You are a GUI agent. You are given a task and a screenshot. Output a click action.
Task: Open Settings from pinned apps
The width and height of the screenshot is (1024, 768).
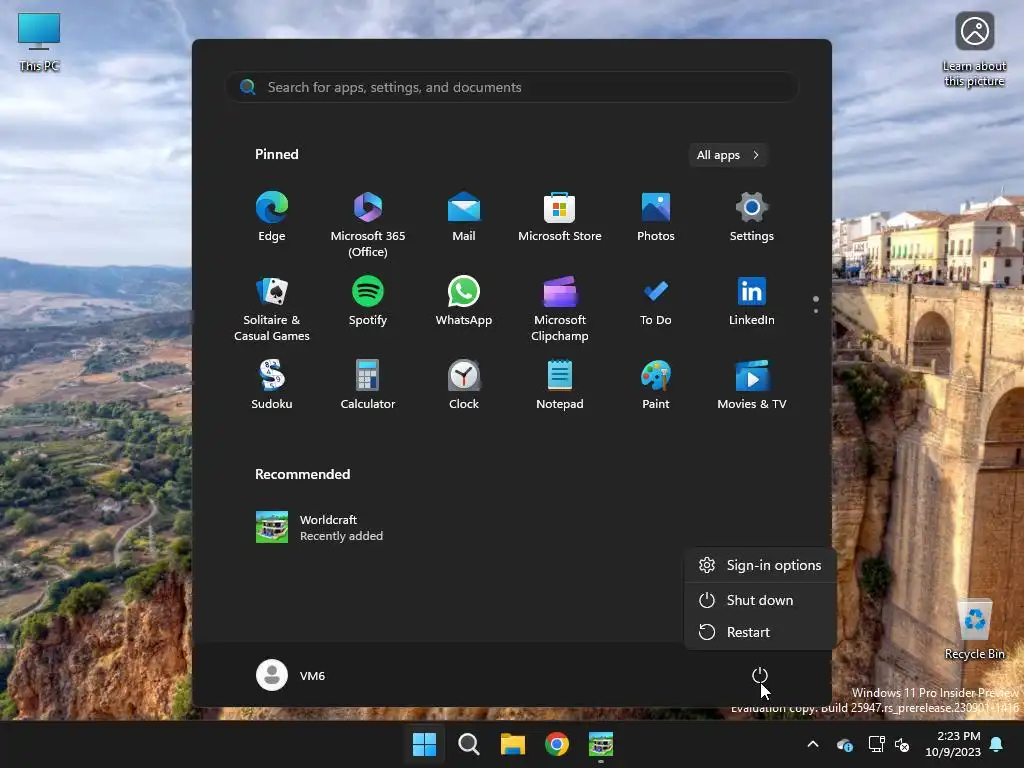coord(752,217)
